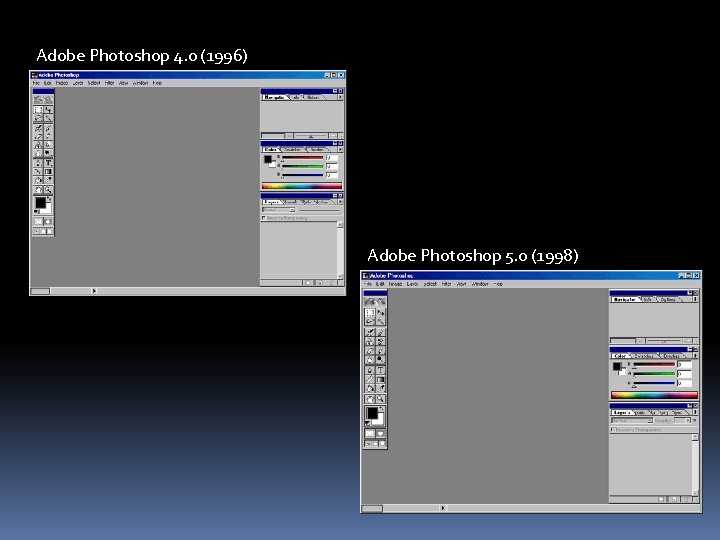Screen dimensions: 720x540
Task: Click red R slider in Photoshop 4.0 Color palette
Action: click(x=303, y=158)
